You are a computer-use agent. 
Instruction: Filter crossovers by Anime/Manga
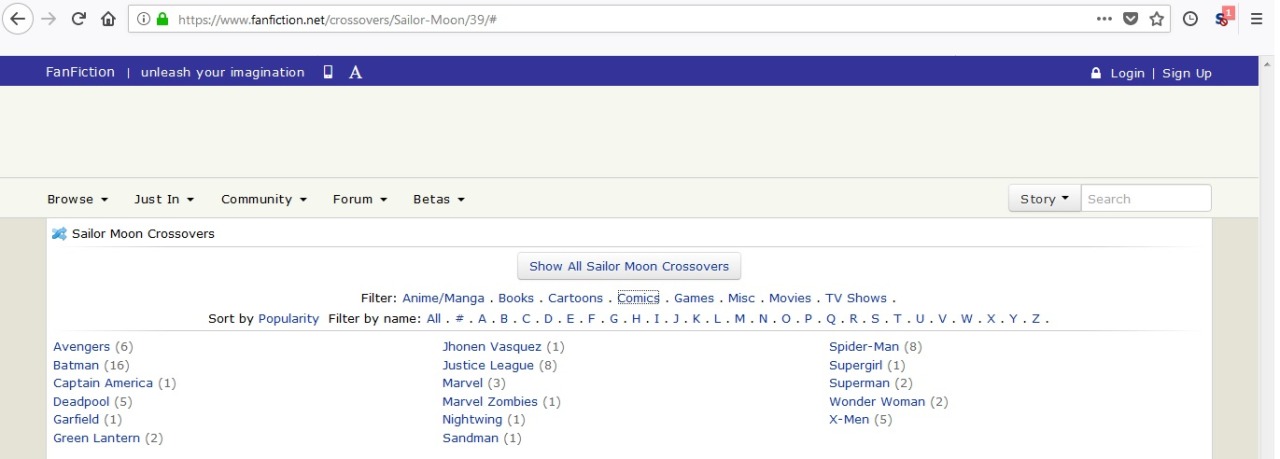point(443,298)
